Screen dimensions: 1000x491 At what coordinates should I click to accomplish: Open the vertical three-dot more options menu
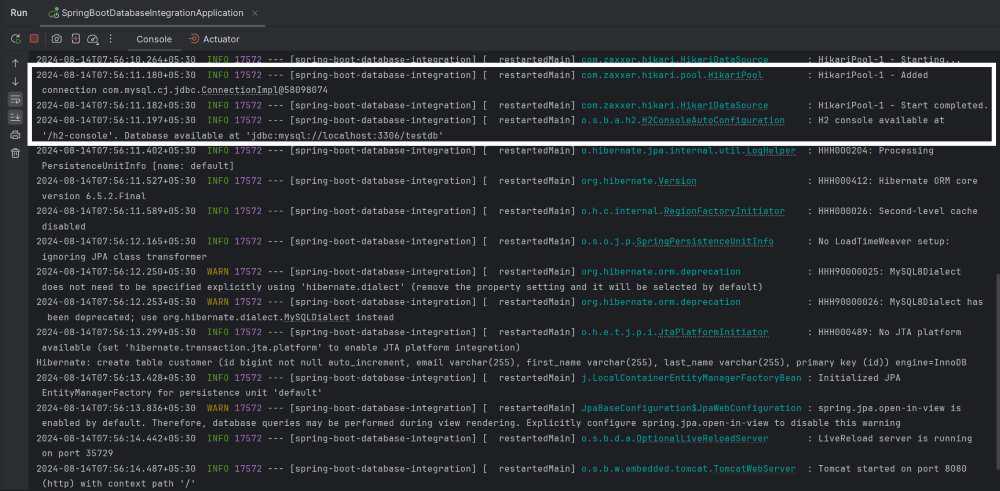tap(110, 39)
